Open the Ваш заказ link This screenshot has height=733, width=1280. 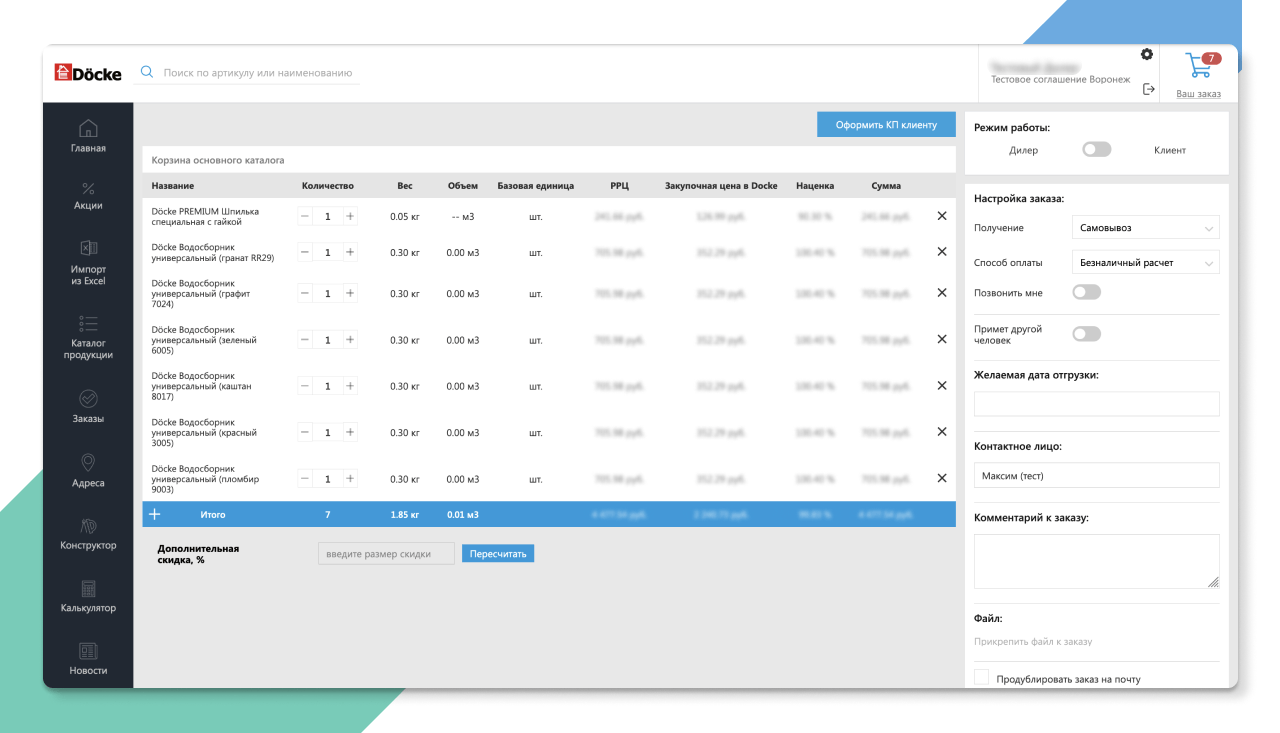point(1198,94)
